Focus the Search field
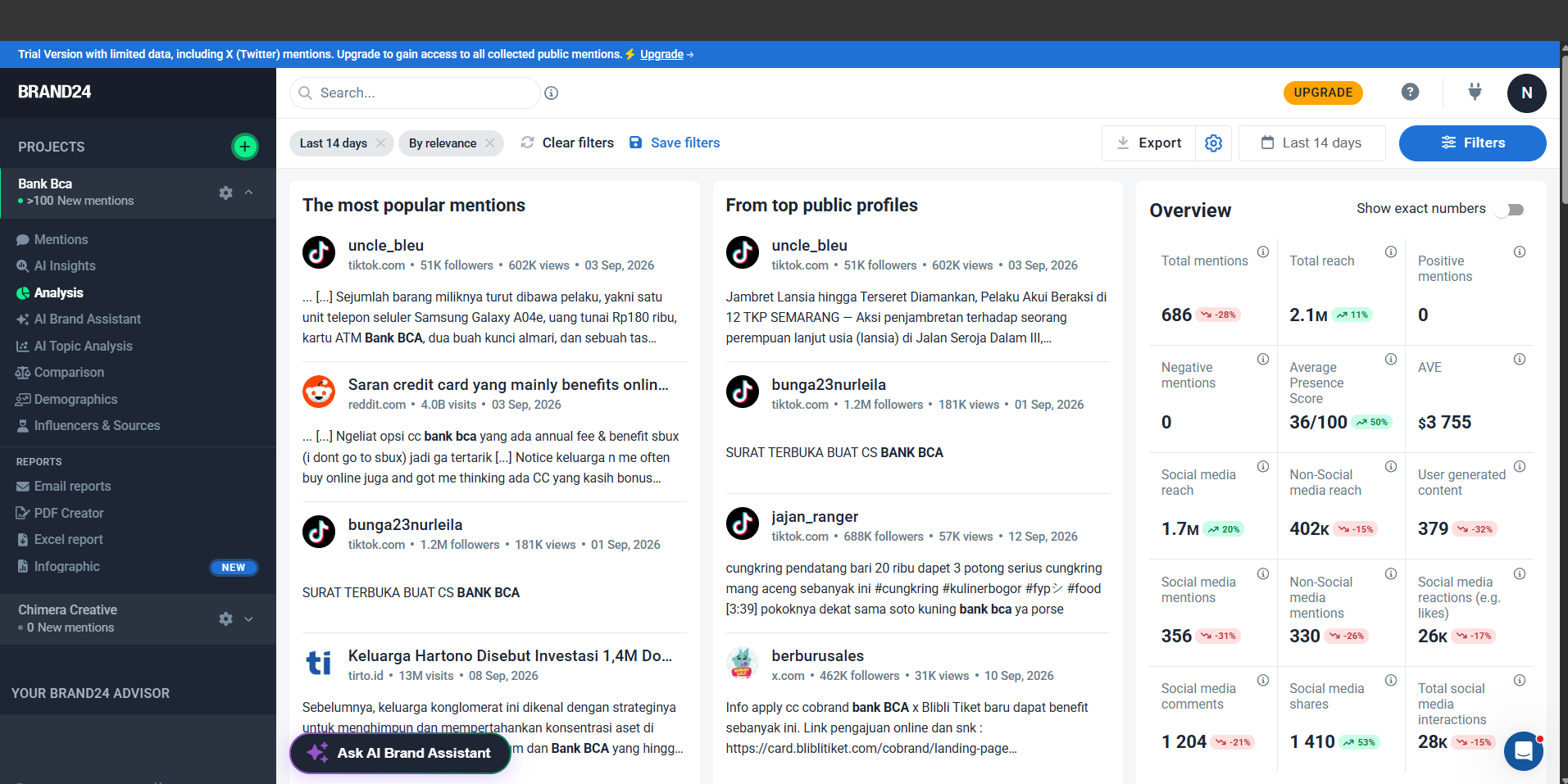This screenshot has width=1568, height=784. pyautogui.click(x=415, y=93)
